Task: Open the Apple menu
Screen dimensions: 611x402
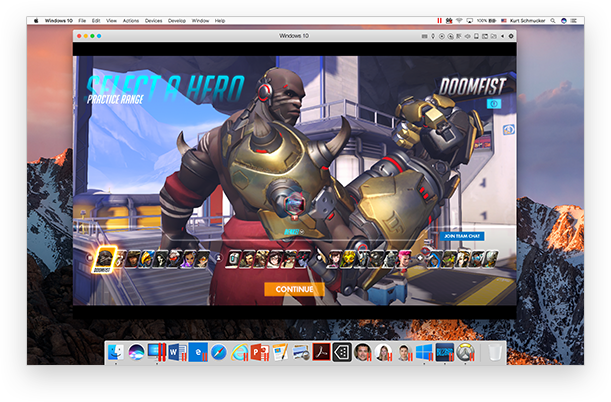Action: click(x=36, y=21)
